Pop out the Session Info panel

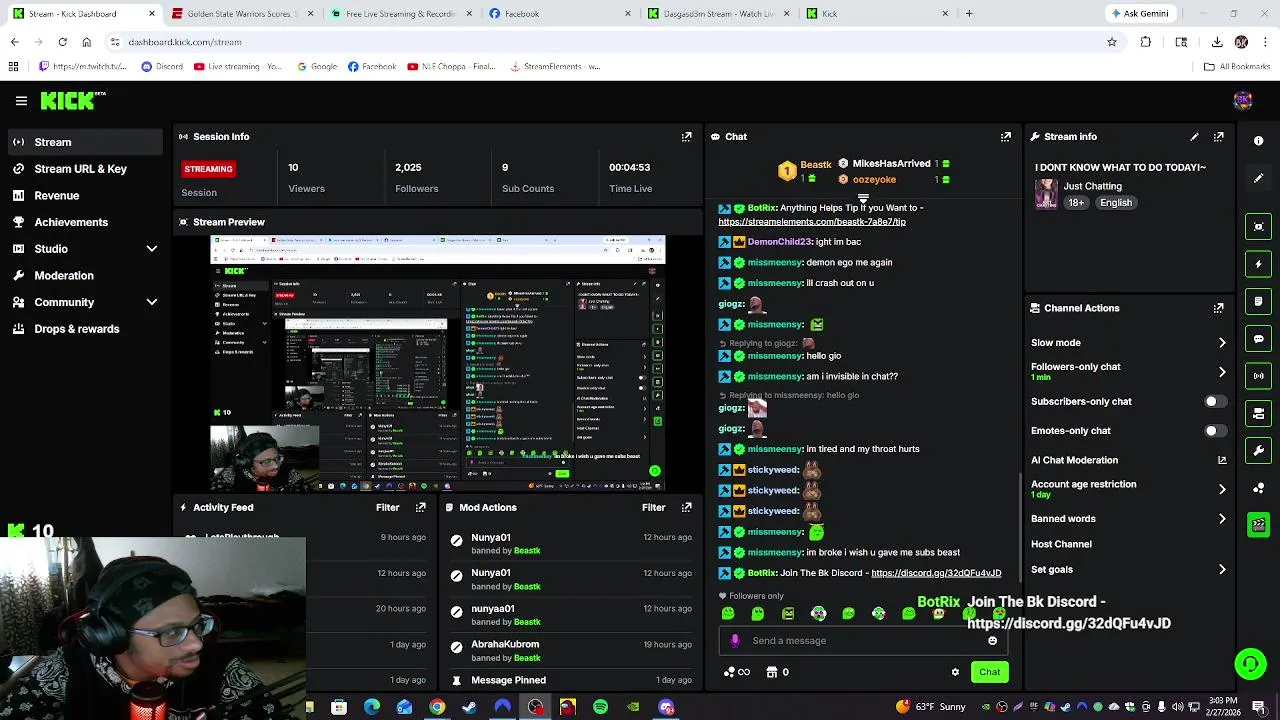(x=686, y=137)
